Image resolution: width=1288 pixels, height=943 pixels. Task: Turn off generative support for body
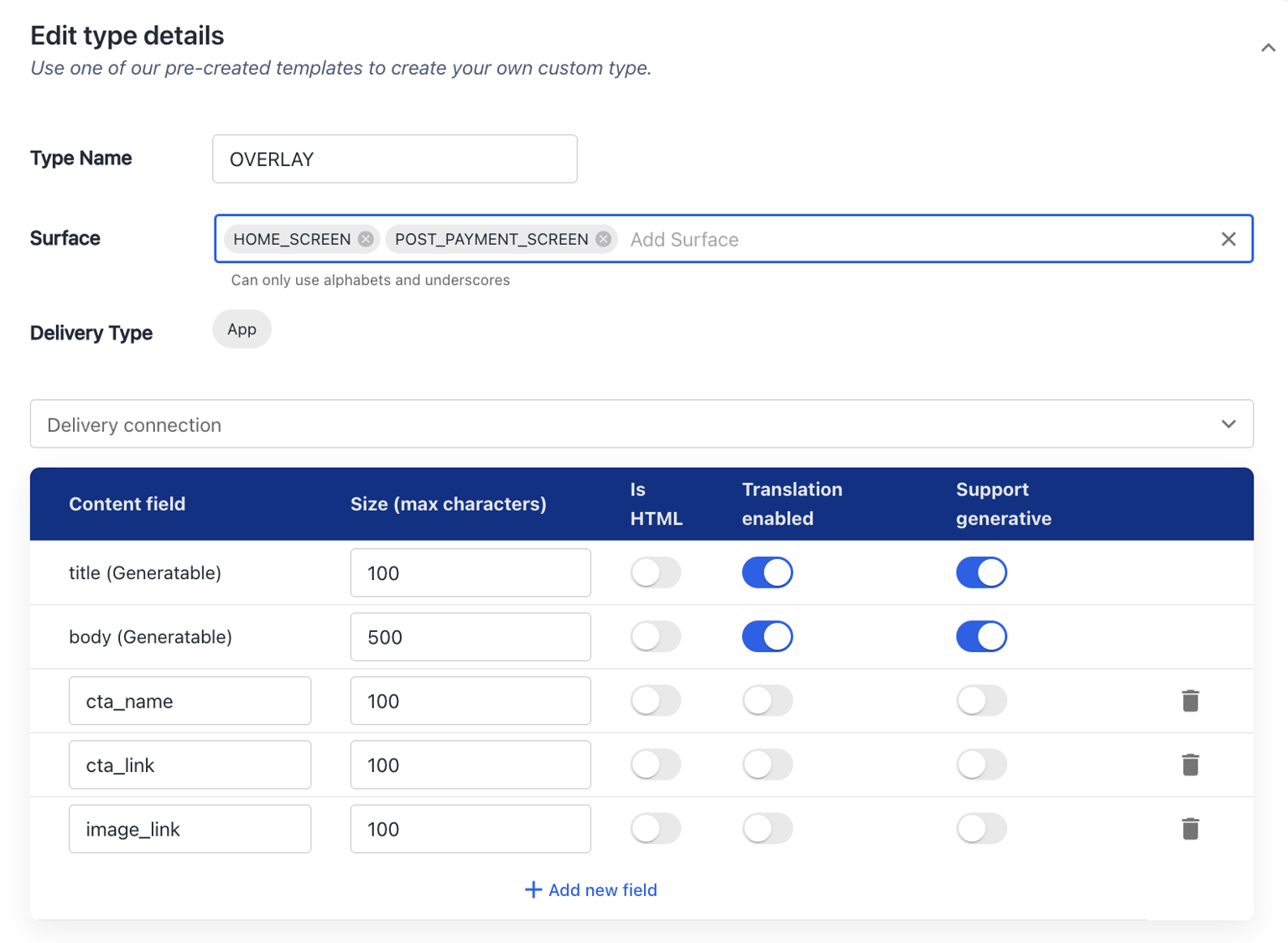point(980,637)
